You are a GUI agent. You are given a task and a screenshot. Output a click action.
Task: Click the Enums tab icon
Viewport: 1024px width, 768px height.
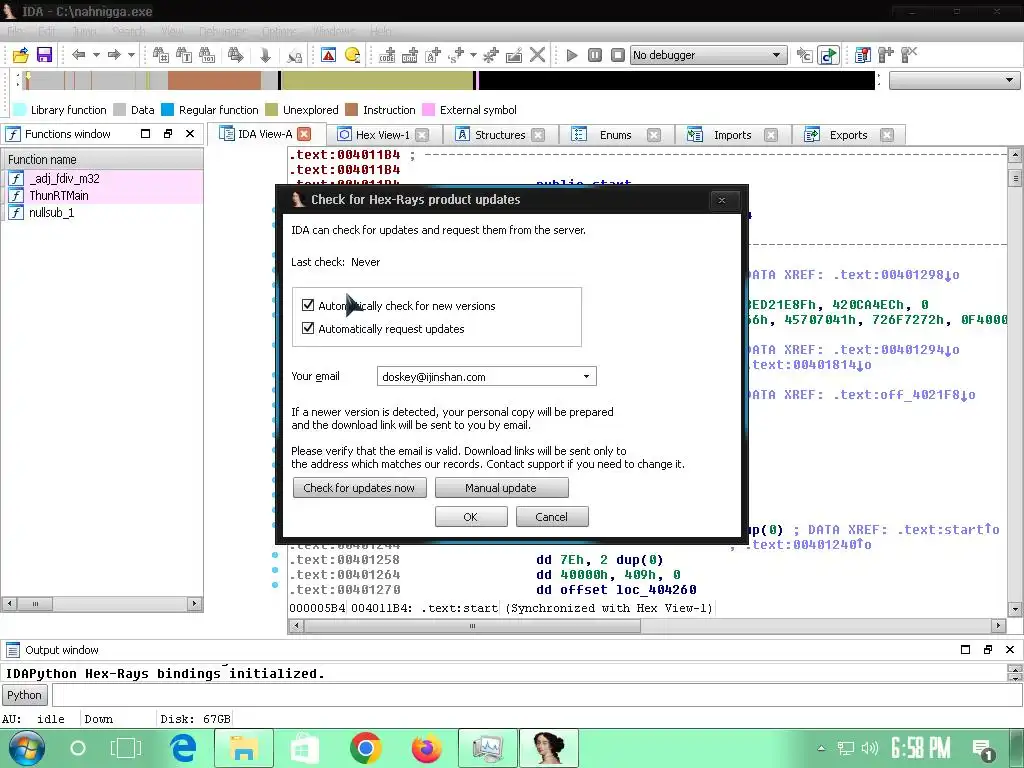579,135
